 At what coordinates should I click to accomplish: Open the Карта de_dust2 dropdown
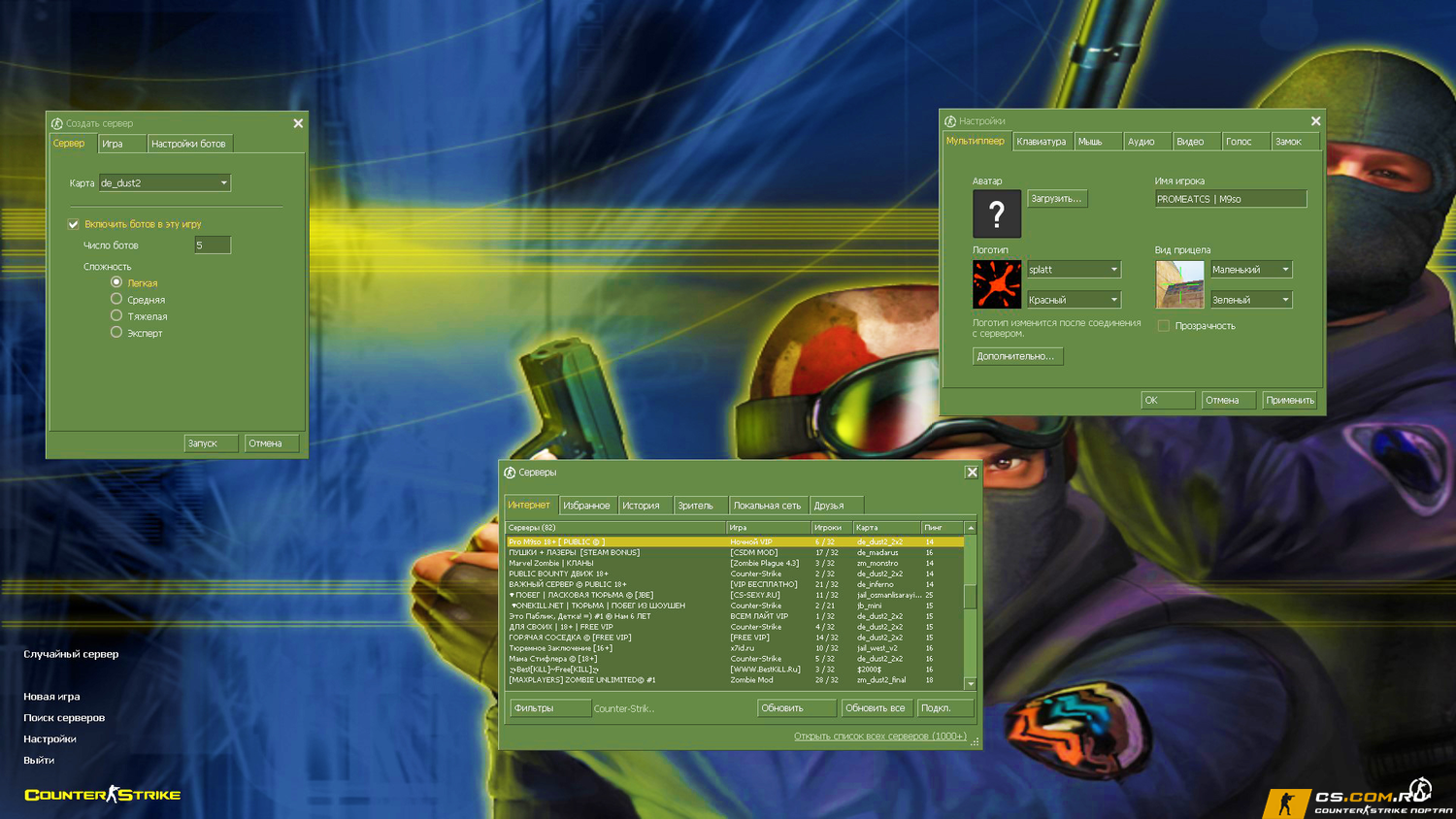(223, 183)
